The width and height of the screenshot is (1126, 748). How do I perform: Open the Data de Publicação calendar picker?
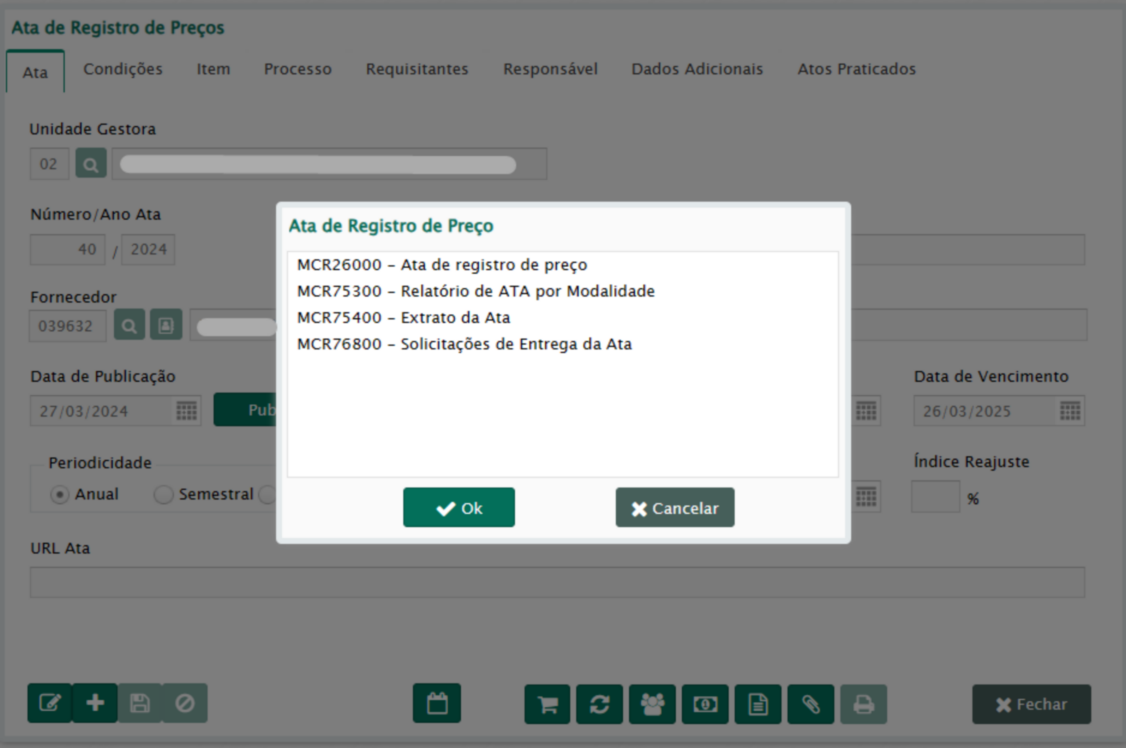coord(186,411)
